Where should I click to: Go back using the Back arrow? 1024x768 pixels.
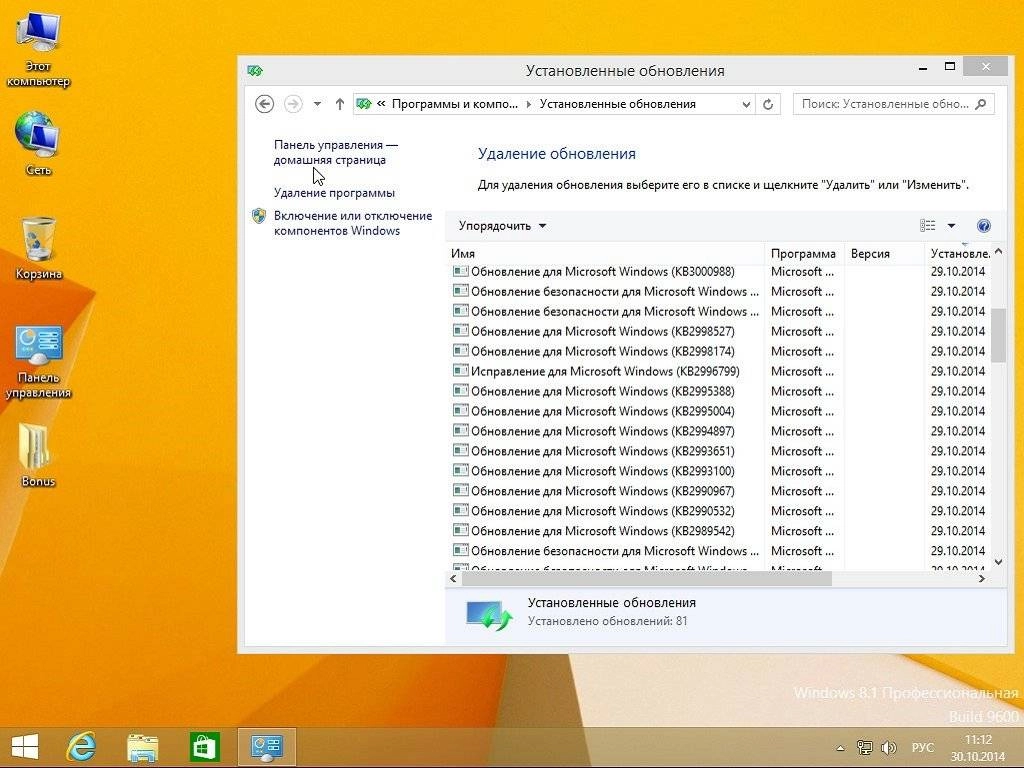264,104
